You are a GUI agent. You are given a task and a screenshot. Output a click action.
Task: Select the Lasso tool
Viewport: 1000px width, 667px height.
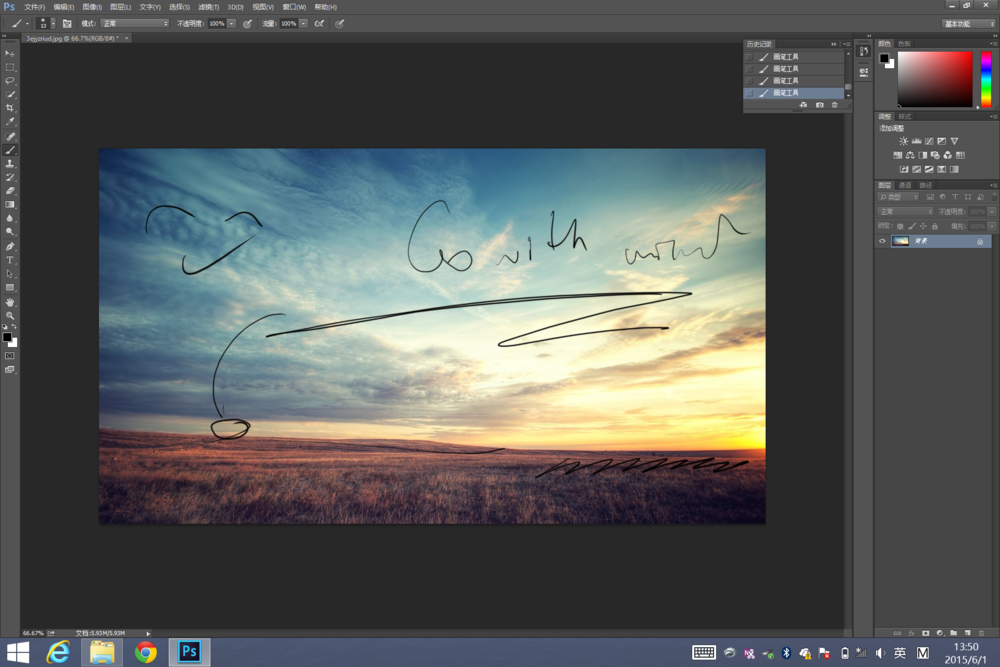10,81
